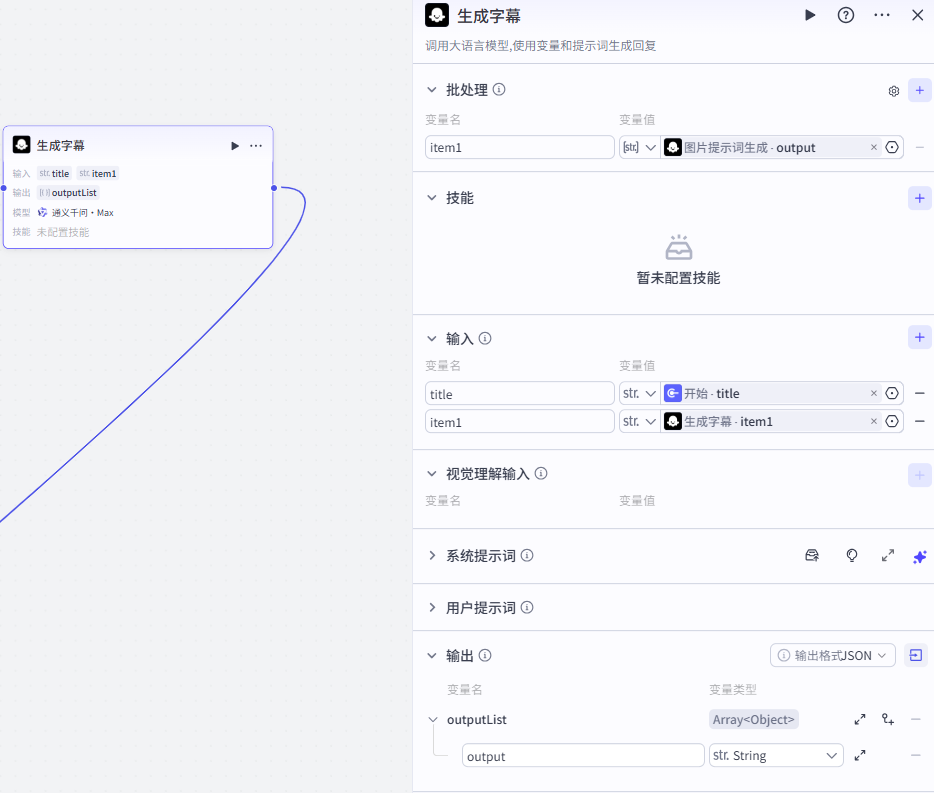Viewport: 934px width, 793px height.
Task: Add a new skill
Action: 919,198
